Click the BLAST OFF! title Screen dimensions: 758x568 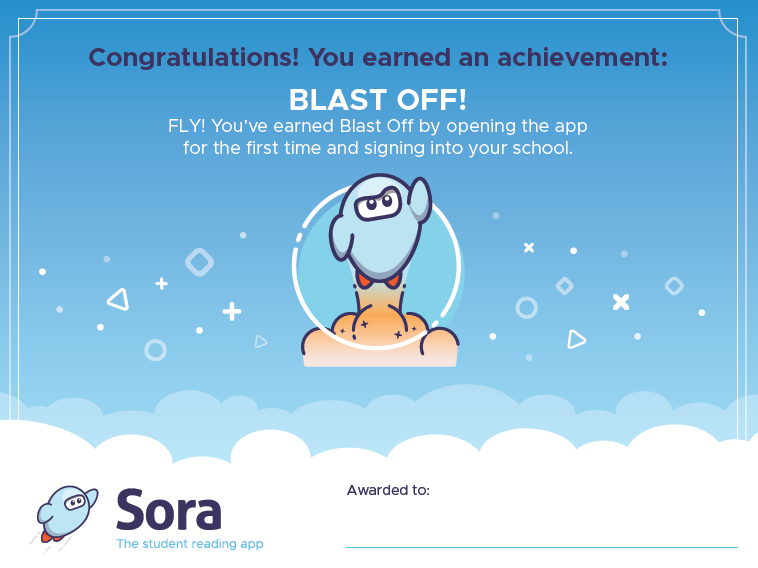[x=378, y=100]
